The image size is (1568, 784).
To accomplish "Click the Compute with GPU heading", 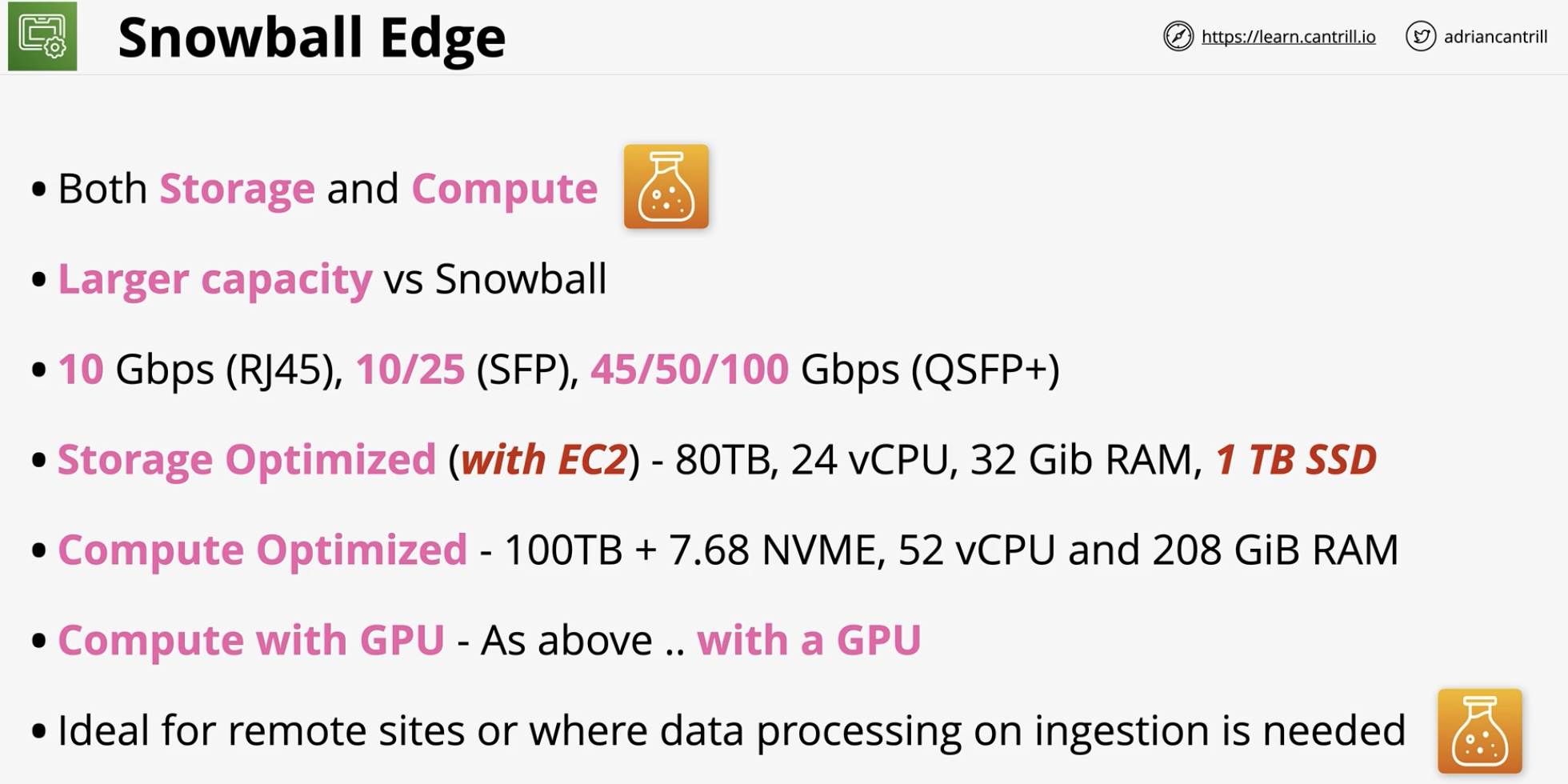I will tap(251, 640).
